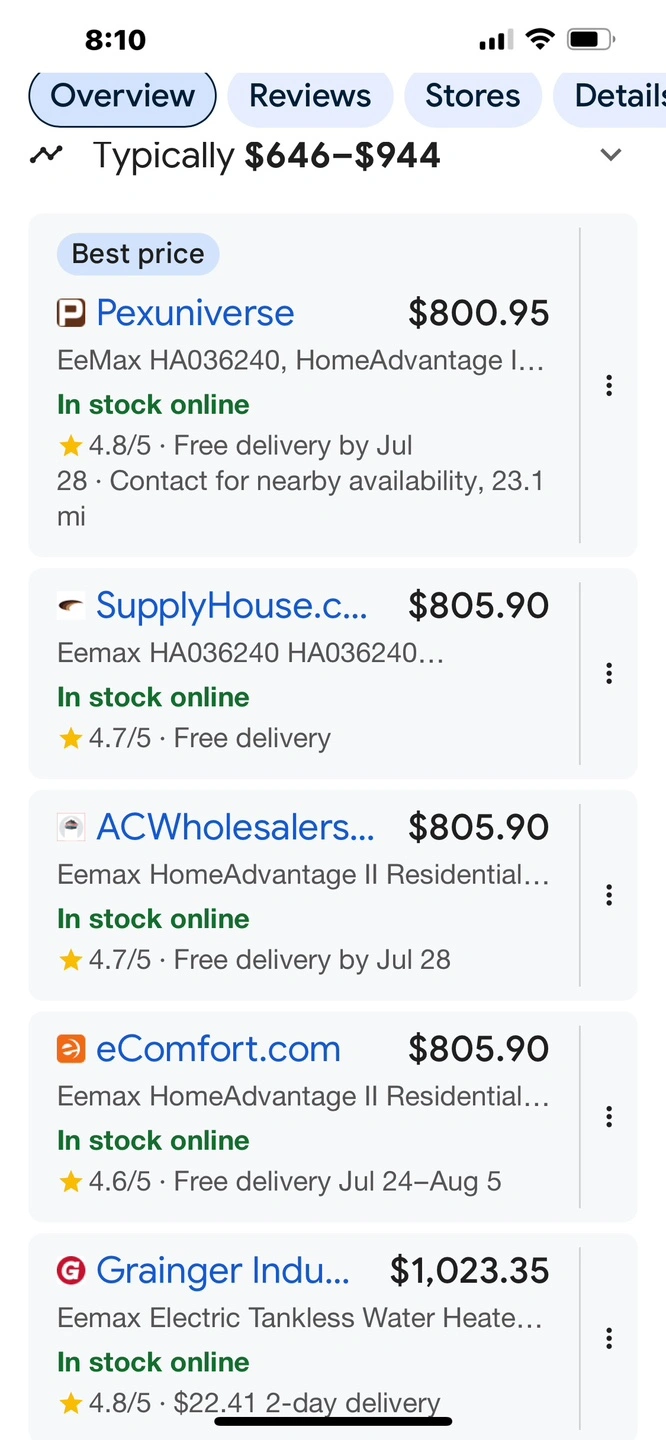
Task: Tap the Pexuniverse store logo icon
Action: click(71, 314)
